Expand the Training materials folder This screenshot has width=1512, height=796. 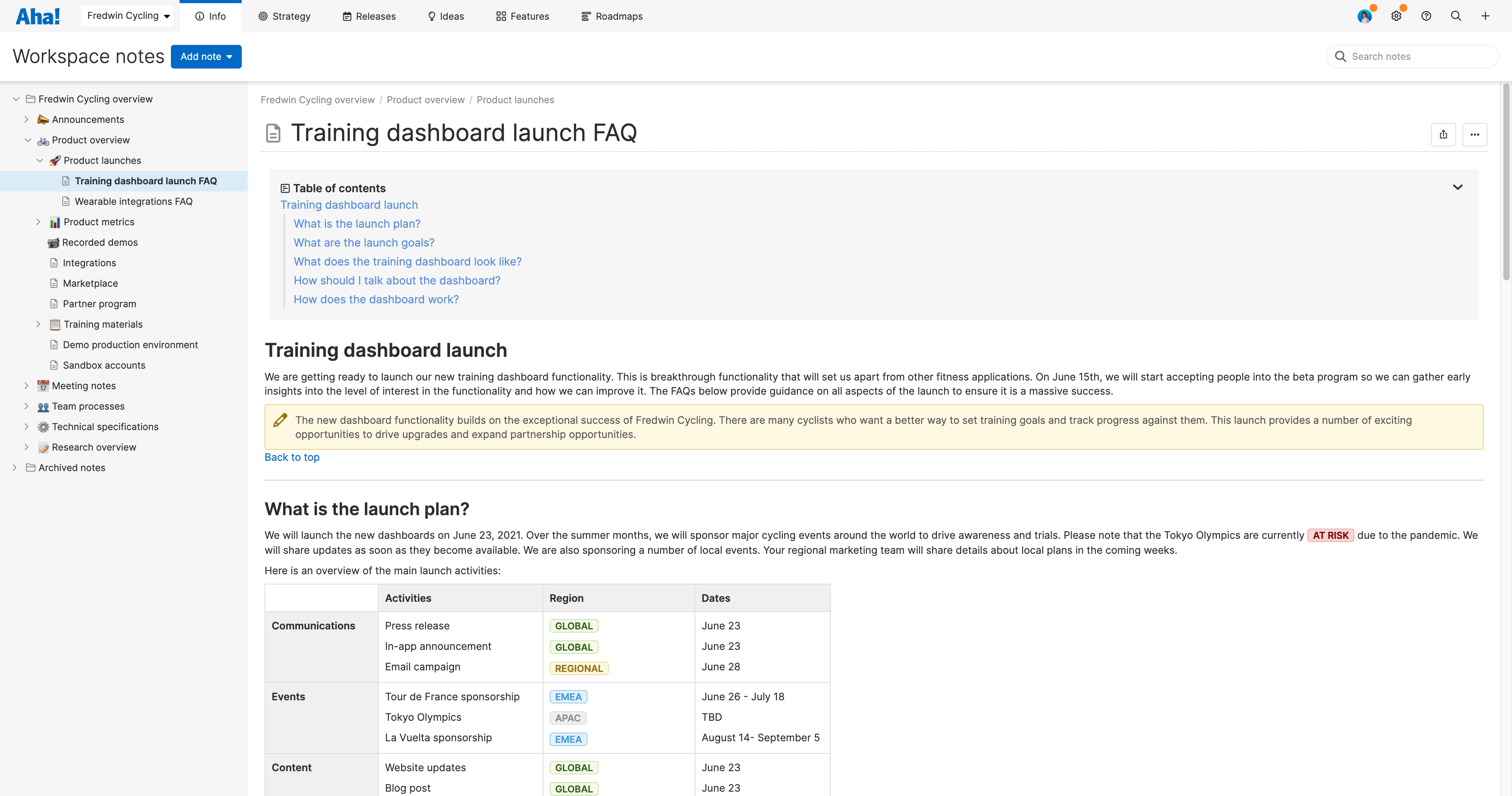pyautogui.click(x=39, y=323)
